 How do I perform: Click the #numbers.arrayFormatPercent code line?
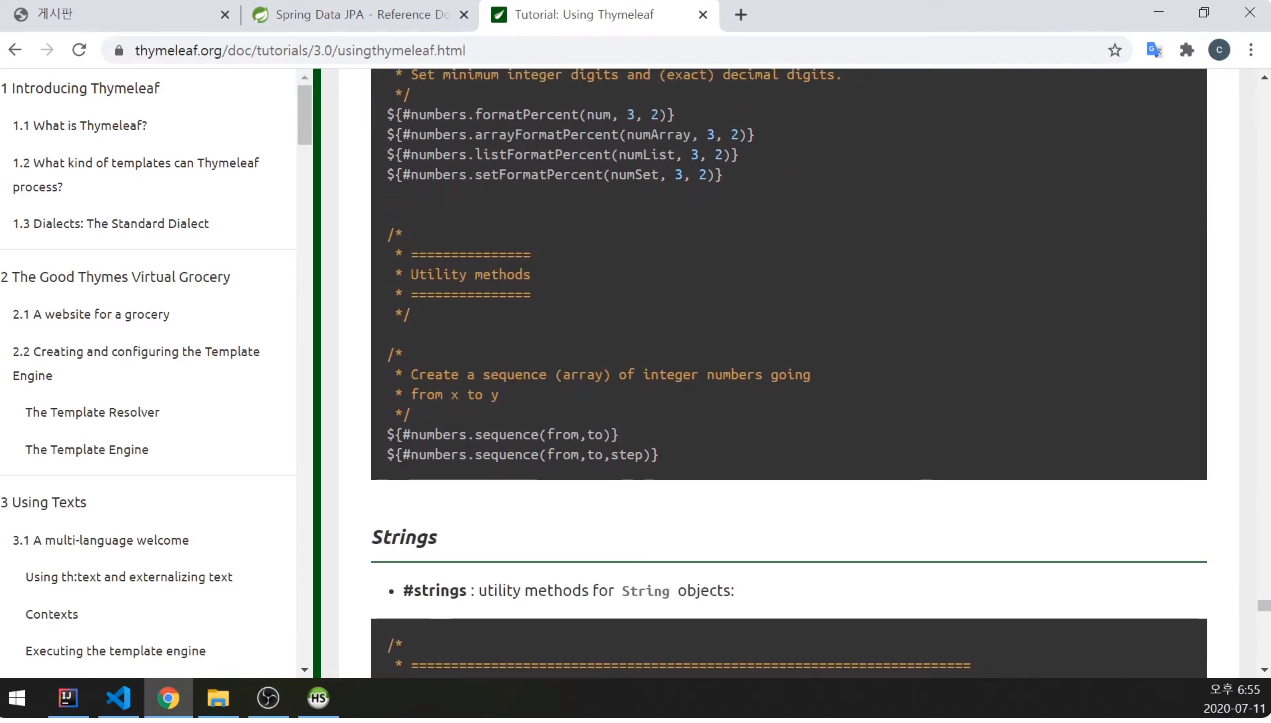(x=570, y=134)
